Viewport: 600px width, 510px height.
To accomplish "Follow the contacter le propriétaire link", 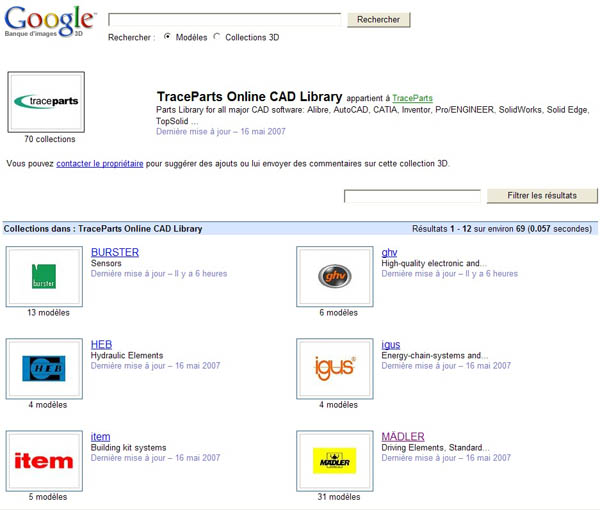I will [100, 162].
